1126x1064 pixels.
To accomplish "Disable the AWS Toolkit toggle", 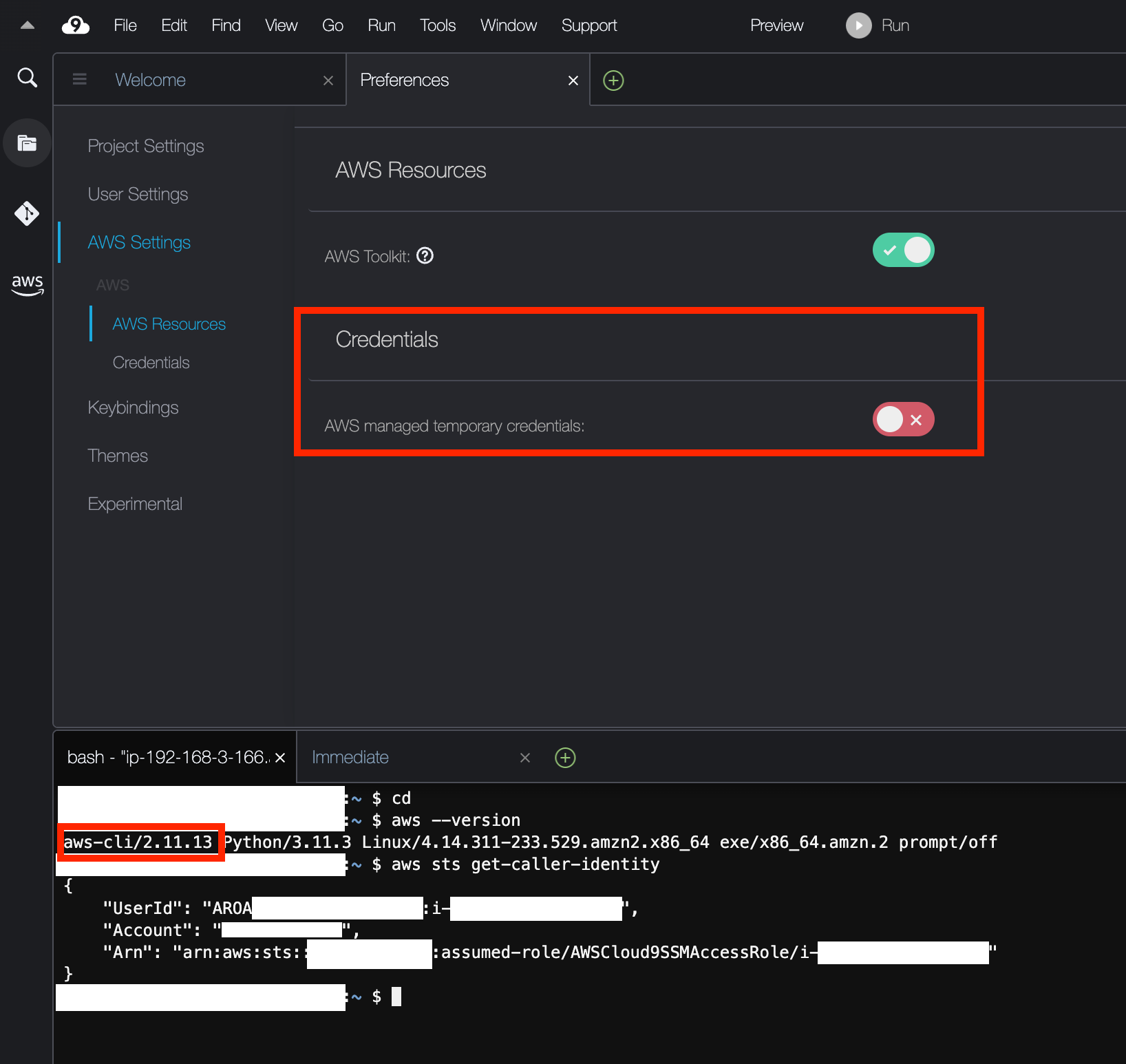I will pos(903,250).
